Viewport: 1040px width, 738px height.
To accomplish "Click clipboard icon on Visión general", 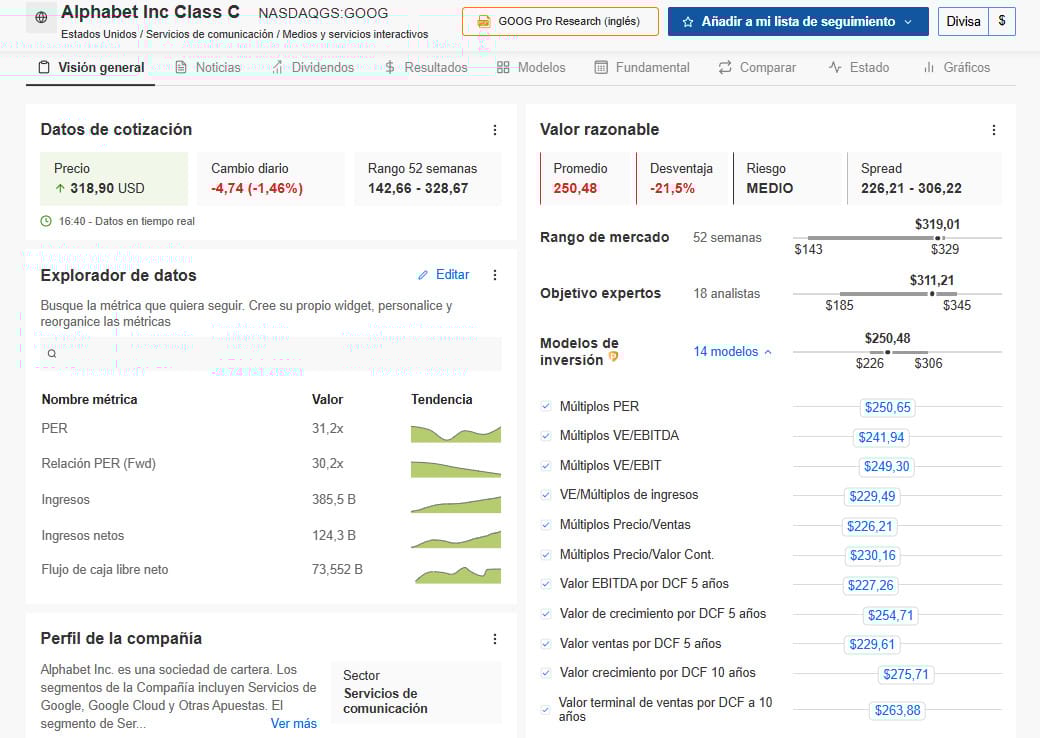I will click(x=44, y=68).
